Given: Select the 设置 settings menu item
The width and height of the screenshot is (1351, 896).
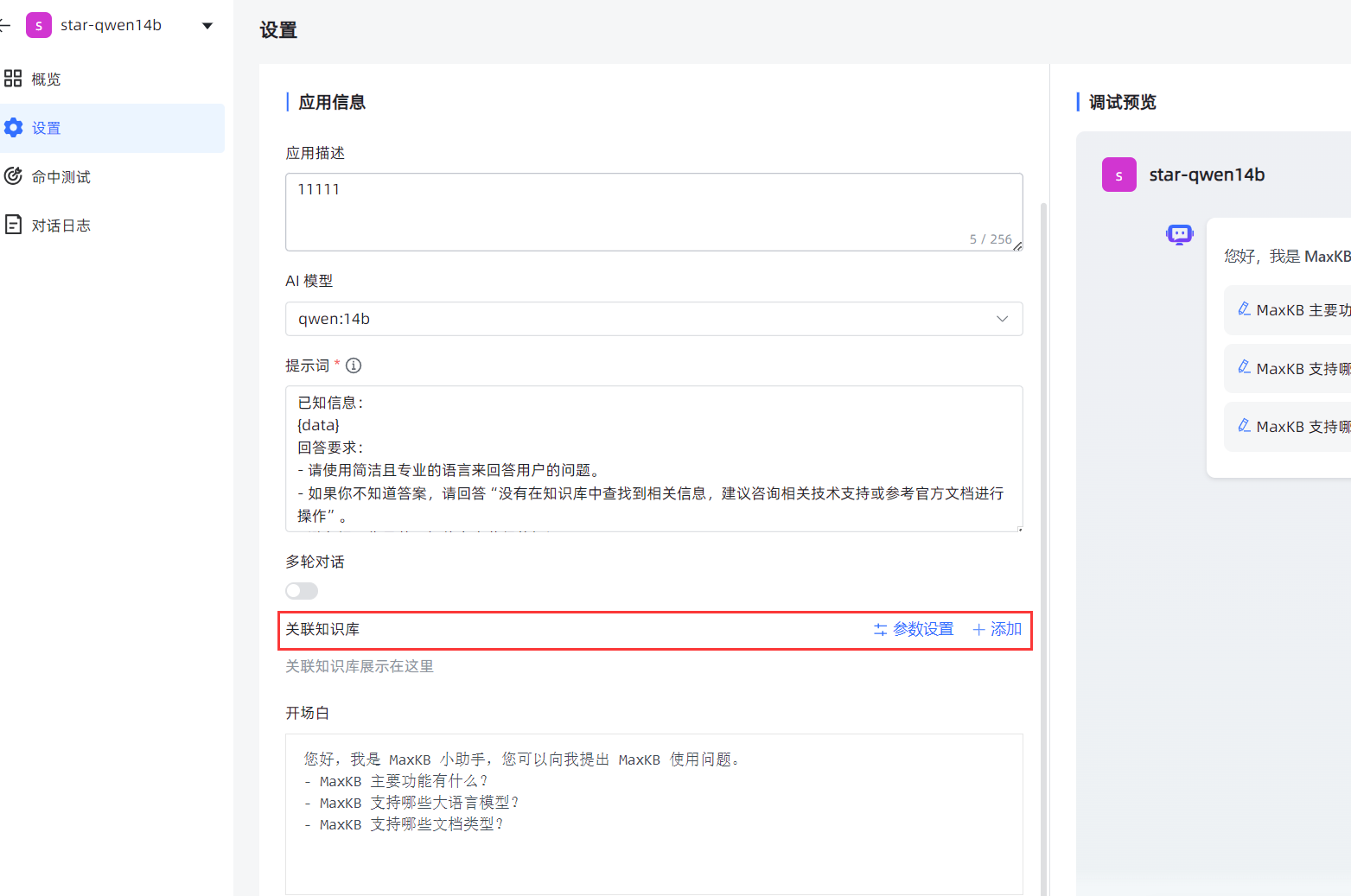Looking at the screenshot, I should (112, 128).
